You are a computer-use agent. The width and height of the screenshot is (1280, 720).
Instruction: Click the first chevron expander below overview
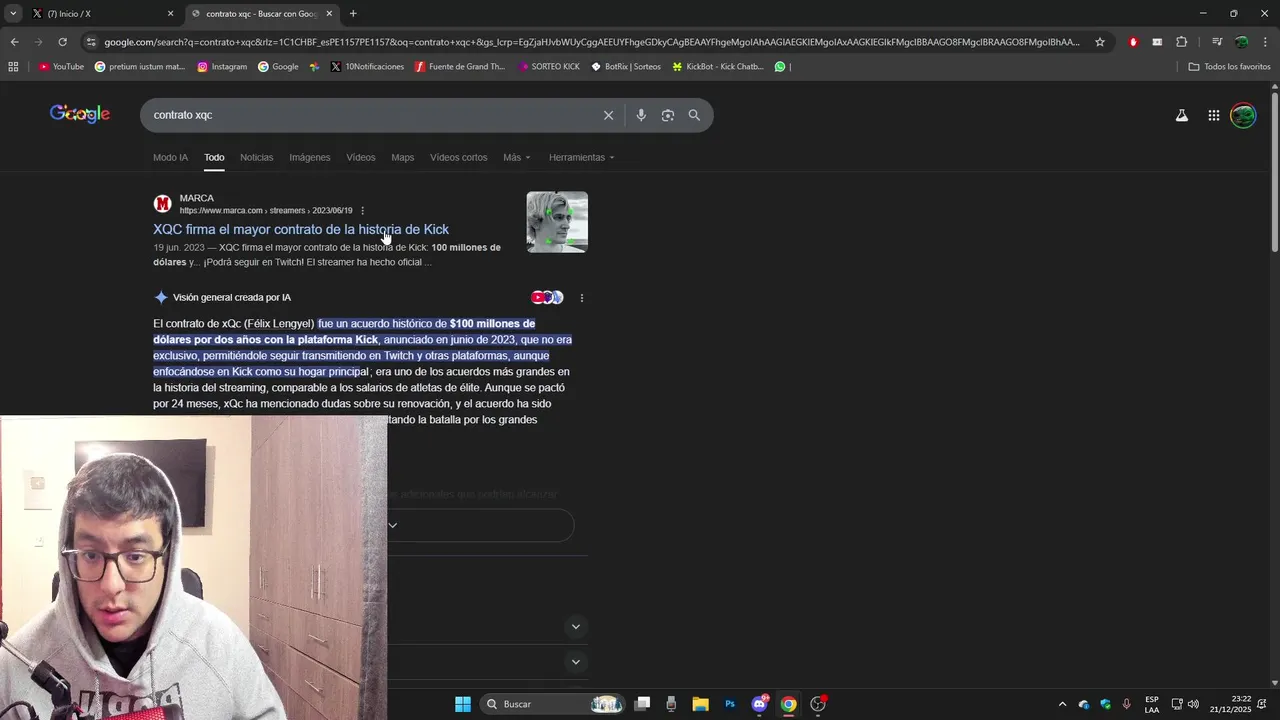[x=575, y=627]
